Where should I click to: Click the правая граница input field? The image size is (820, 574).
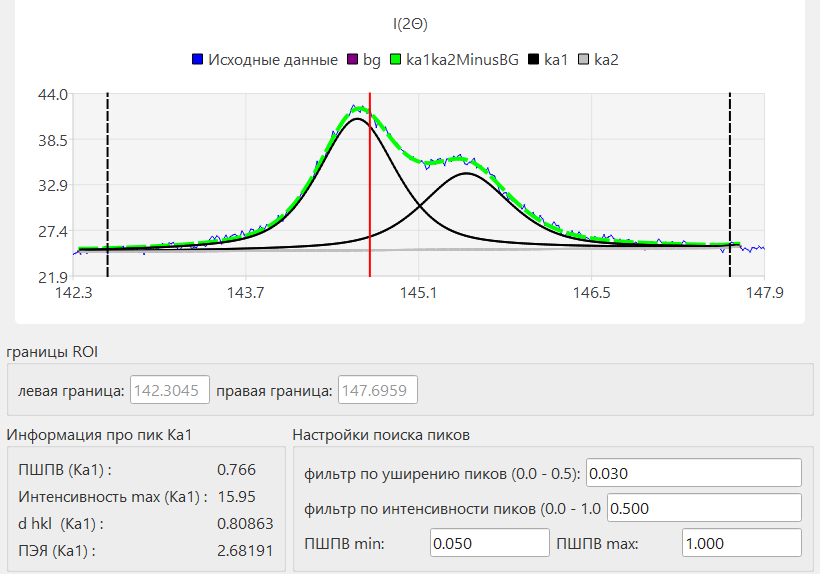click(378, 390)
